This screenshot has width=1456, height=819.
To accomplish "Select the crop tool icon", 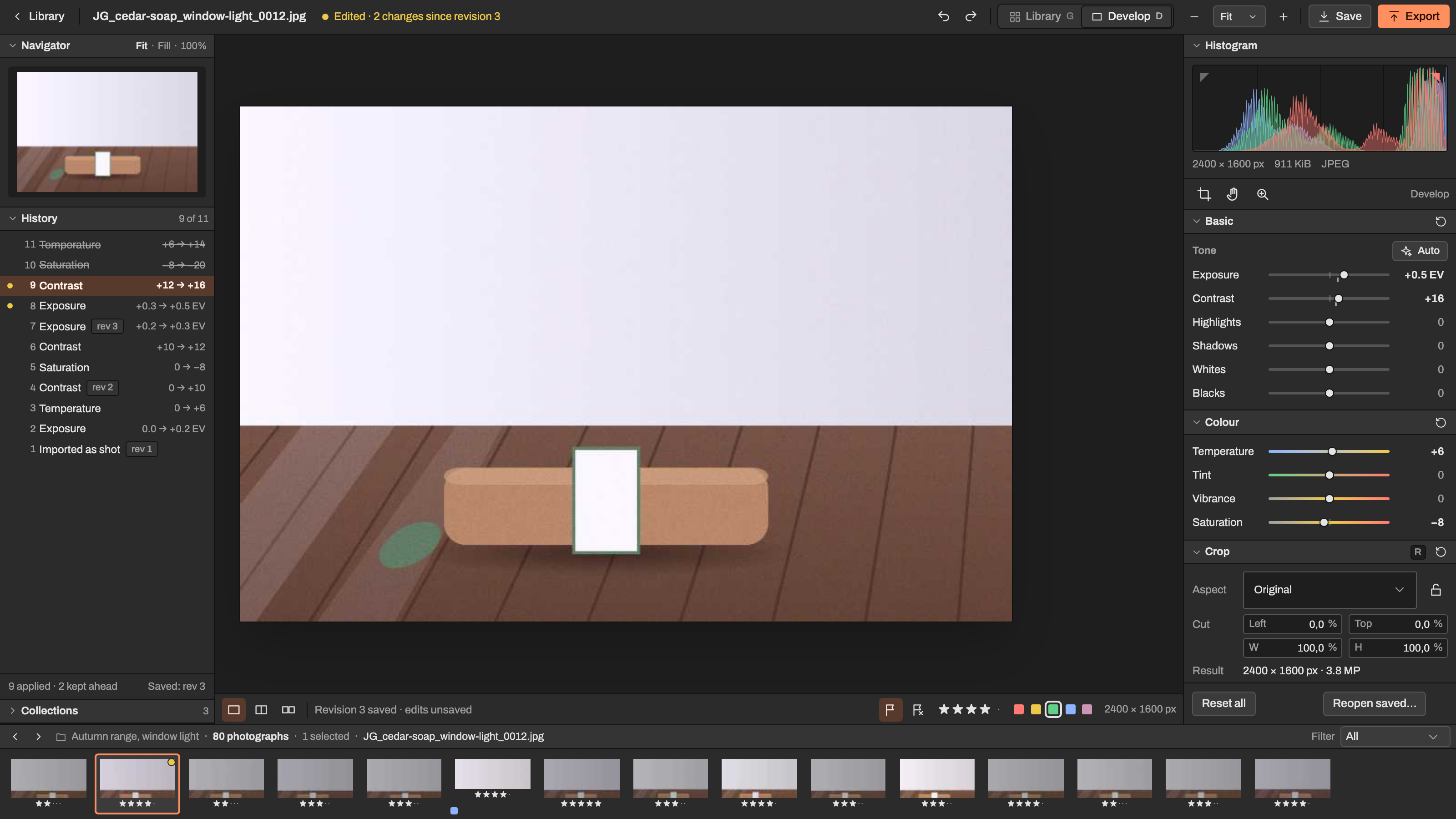I will pos(1204,194).
